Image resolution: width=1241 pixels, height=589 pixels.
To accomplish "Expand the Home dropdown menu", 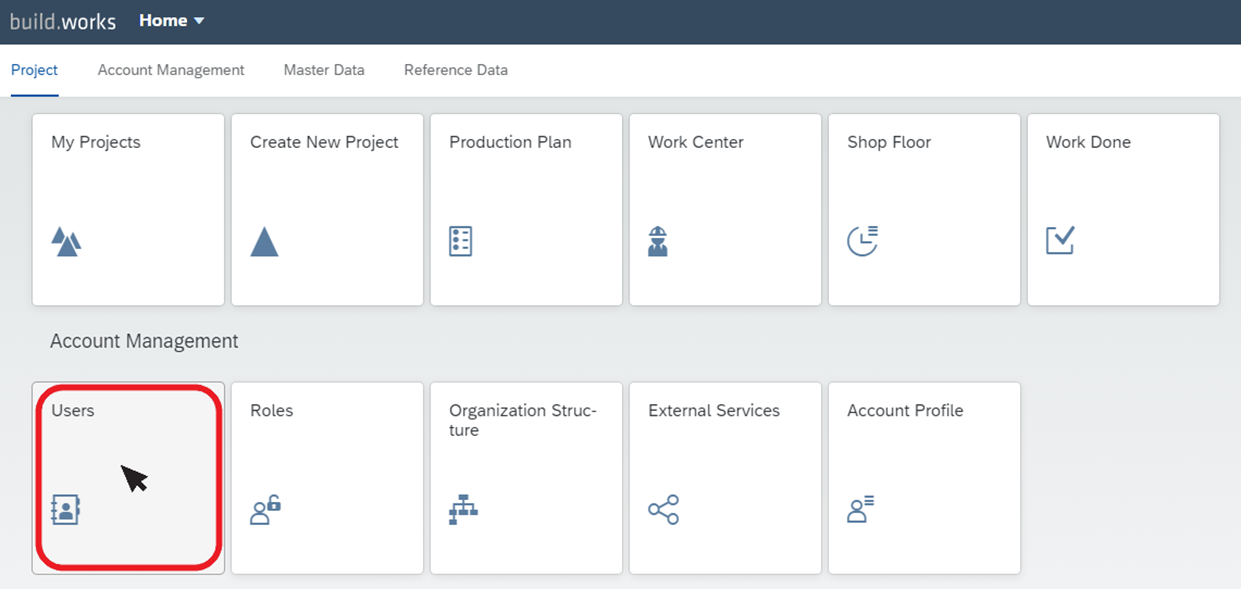I will coord(172,21).
